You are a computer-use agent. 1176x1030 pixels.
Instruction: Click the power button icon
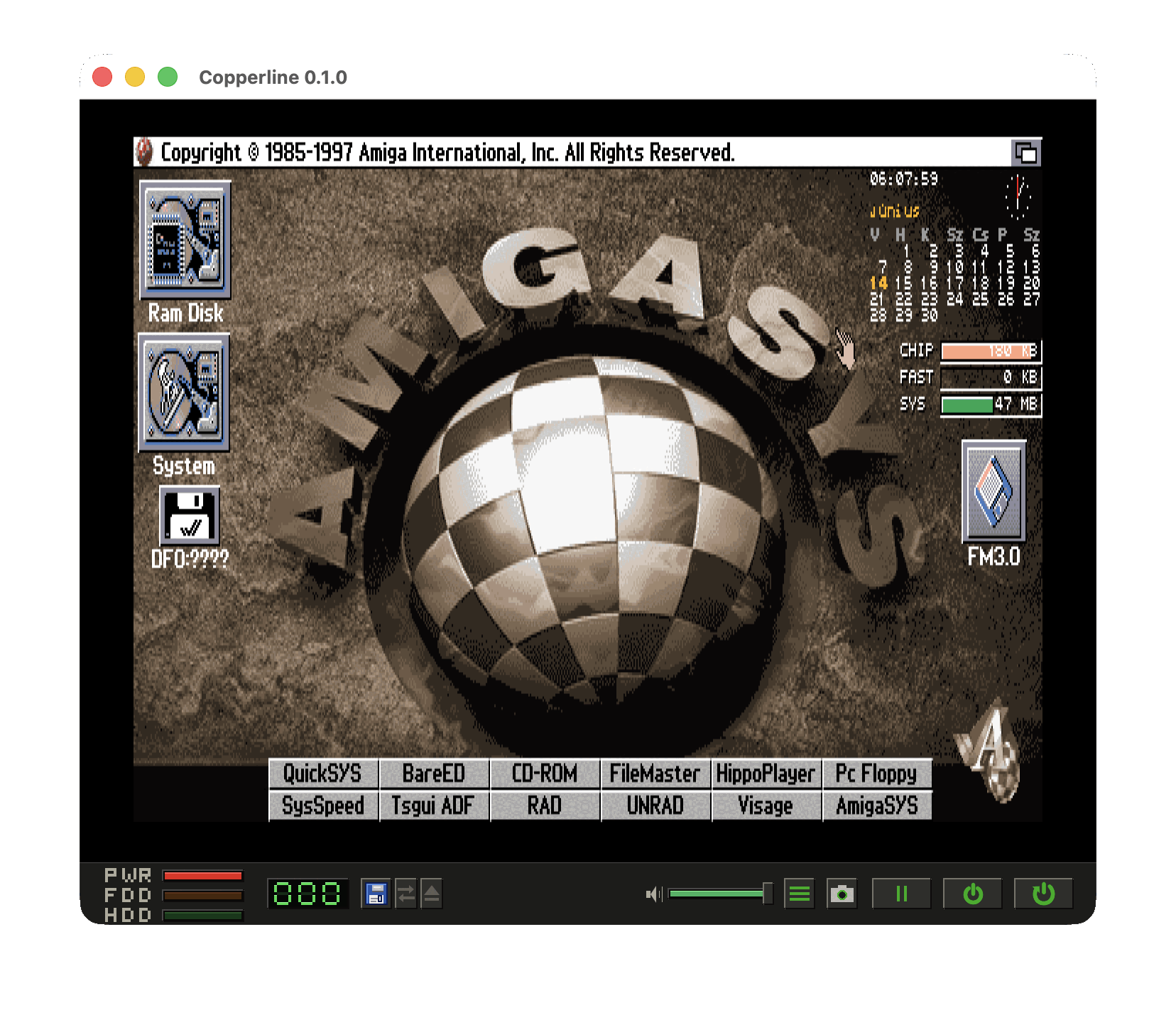(x=973, y=894)
